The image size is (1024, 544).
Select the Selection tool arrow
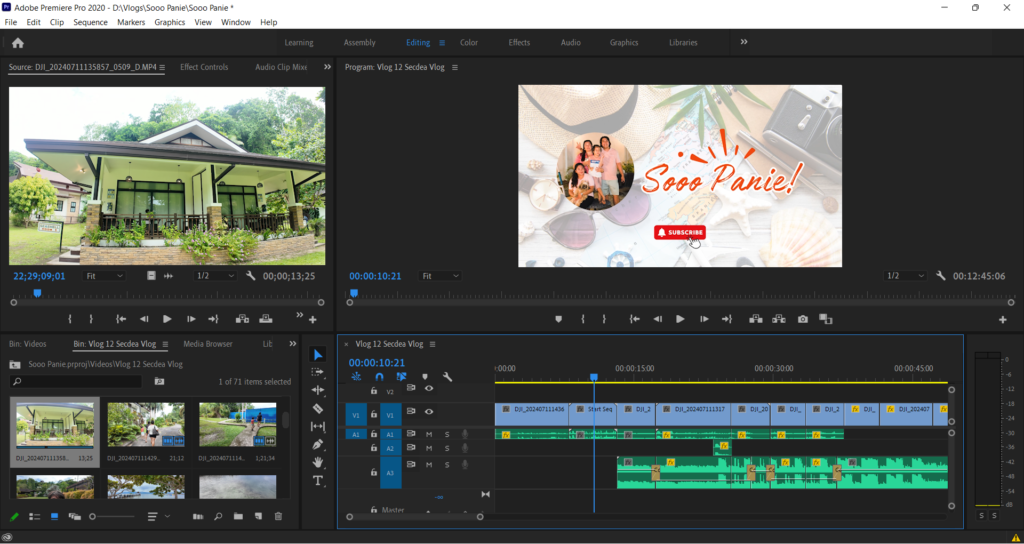(x=317, y=355)
